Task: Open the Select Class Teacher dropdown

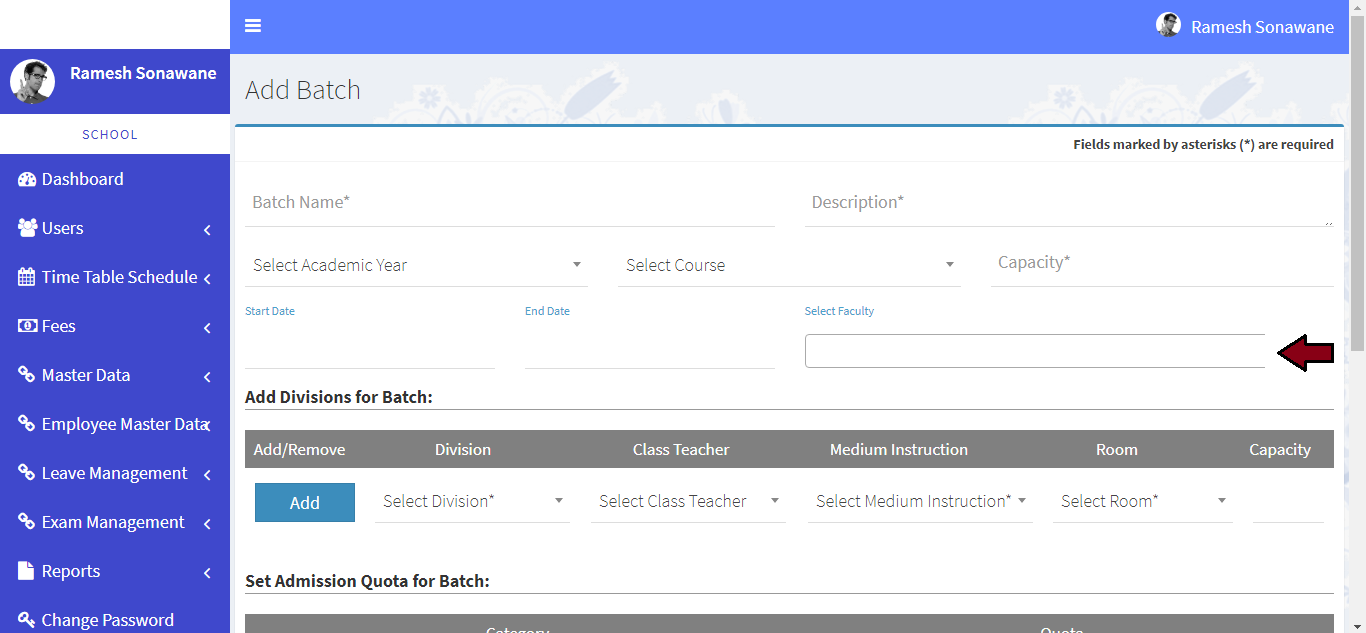Action: pyautogui.click(x=688, y=501)
